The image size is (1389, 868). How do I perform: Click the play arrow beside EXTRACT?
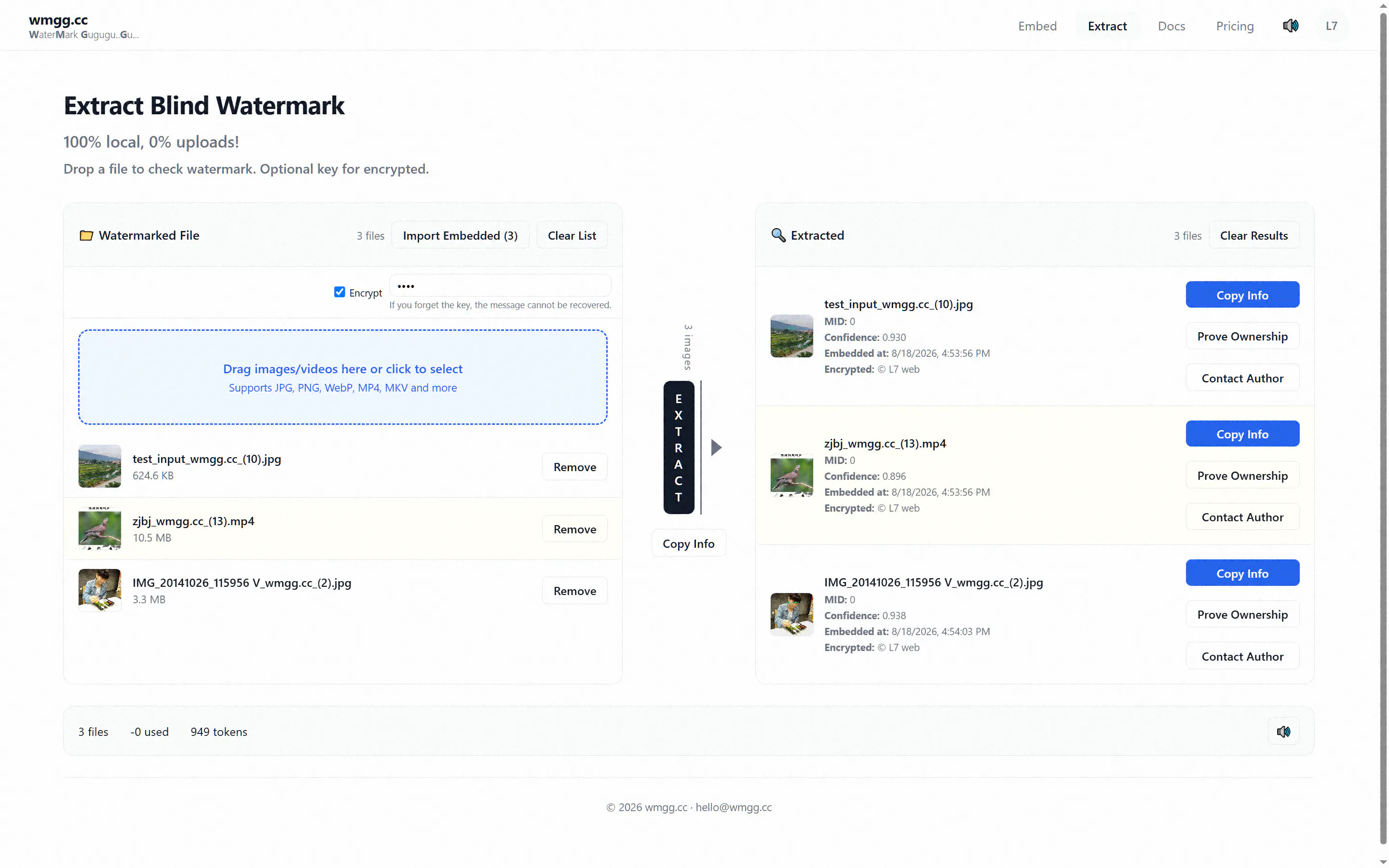click(716, 447)
